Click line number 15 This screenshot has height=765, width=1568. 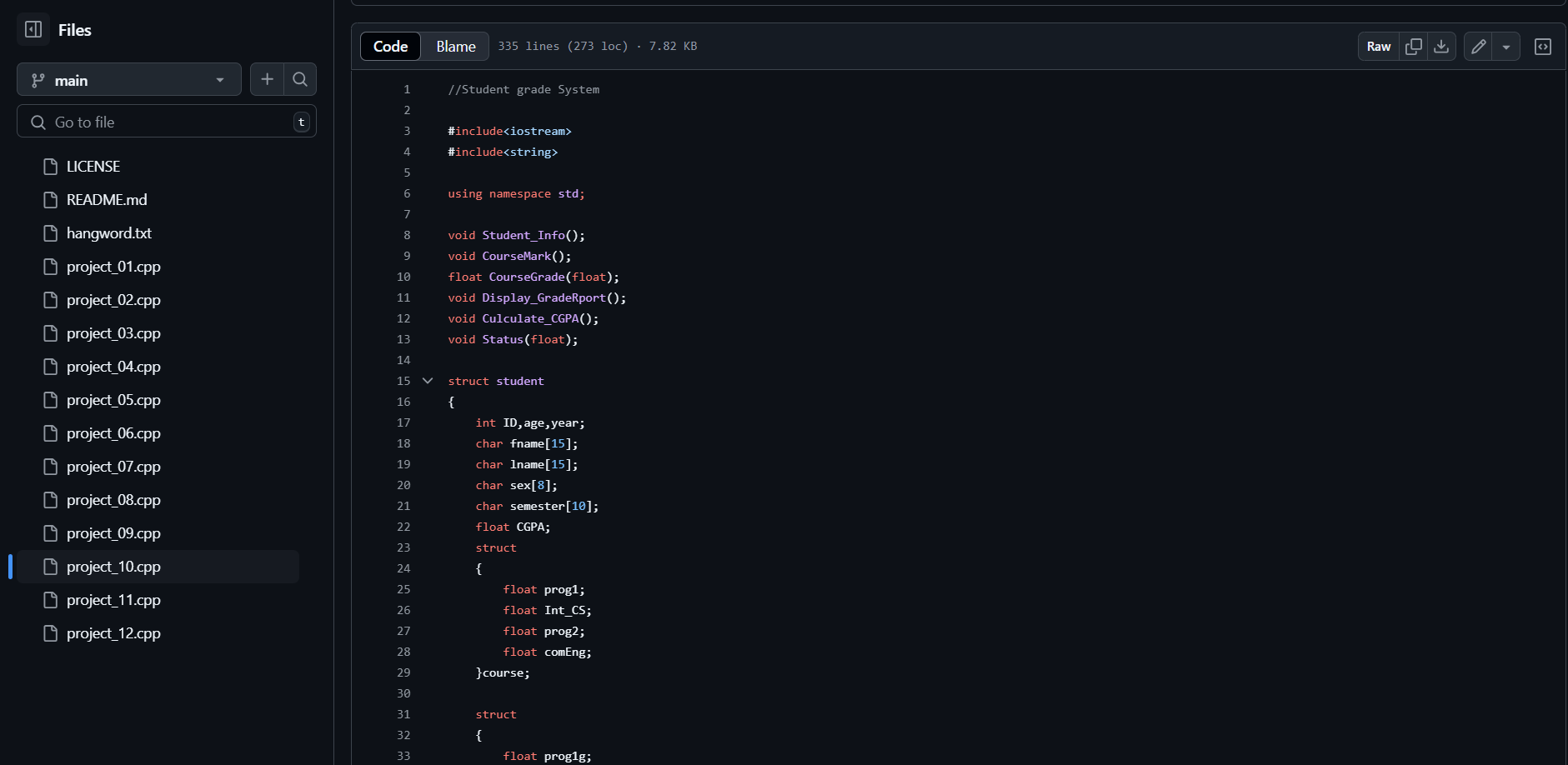403,381
